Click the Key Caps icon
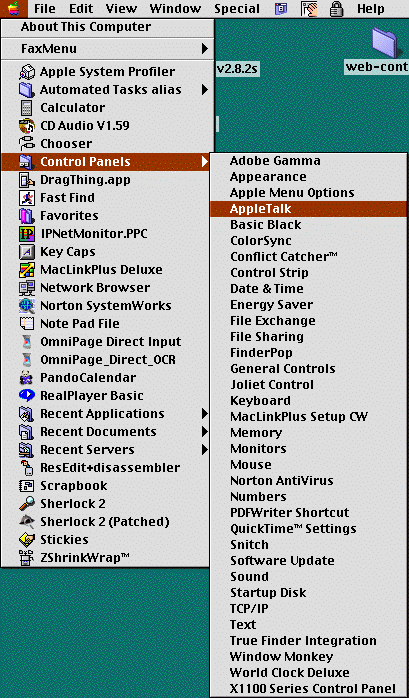409x698 pixels. pos(27,252)
